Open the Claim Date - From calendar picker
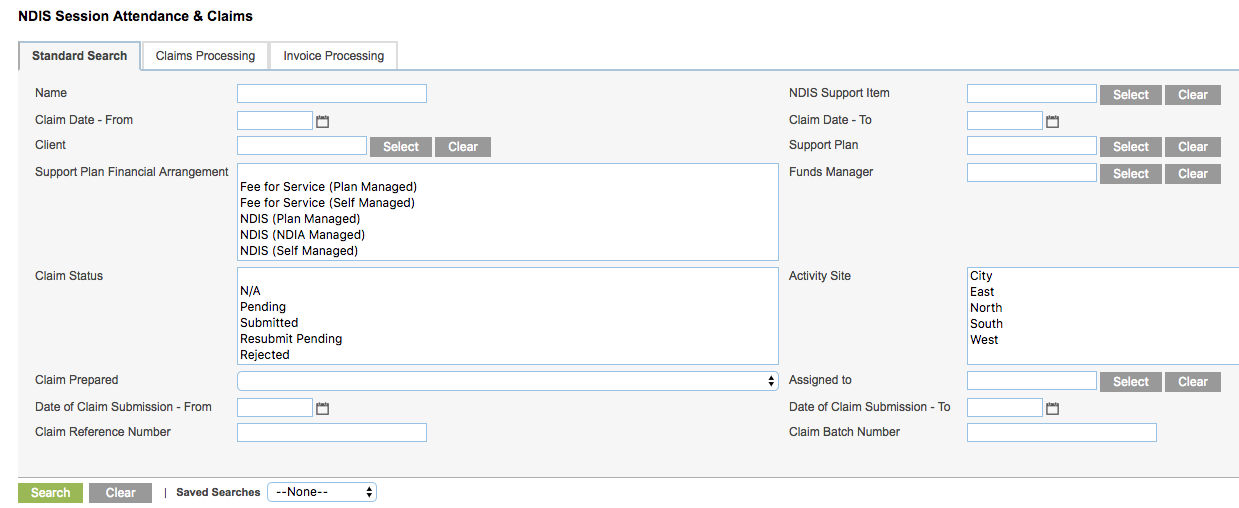The image size is (1239, 508). tap(323, 121)
